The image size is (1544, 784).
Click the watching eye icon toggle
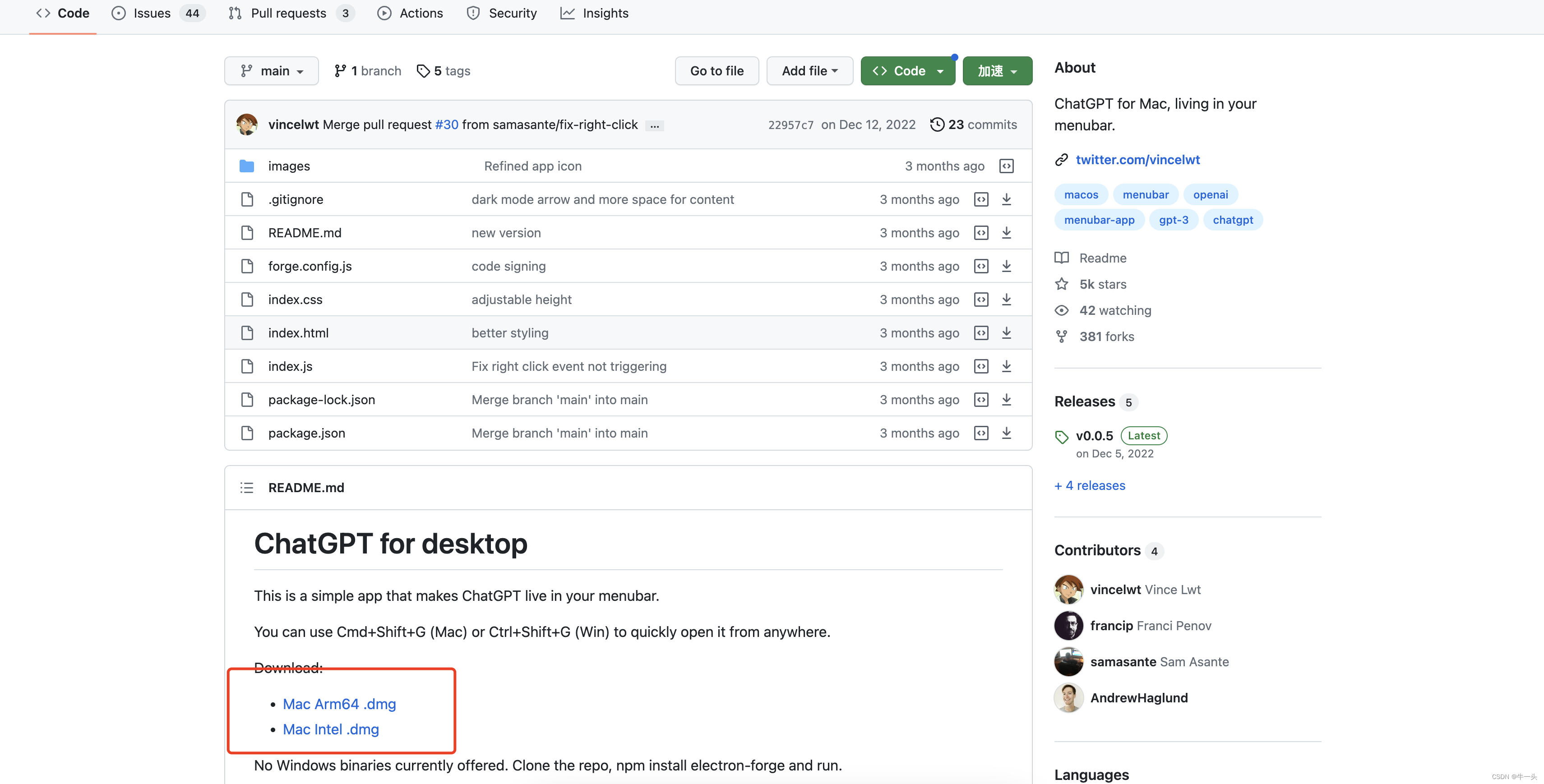(1062, 310)
